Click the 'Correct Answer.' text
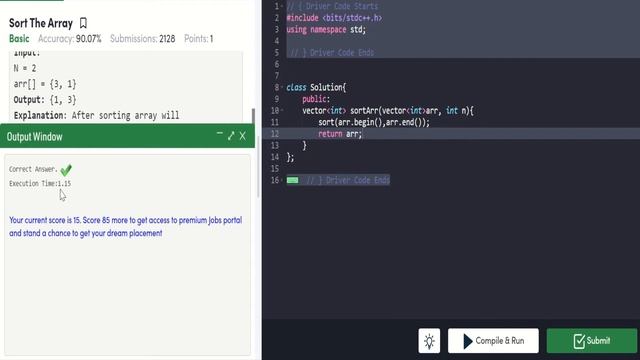The height and width of the screenshot is (360, 640). tap(33, 169)
